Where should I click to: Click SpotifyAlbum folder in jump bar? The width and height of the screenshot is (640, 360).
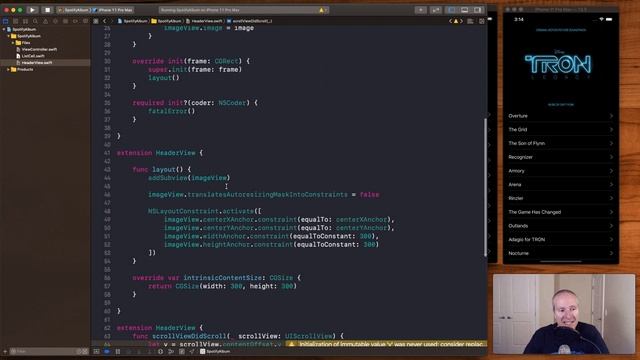(x=167, y=21)
